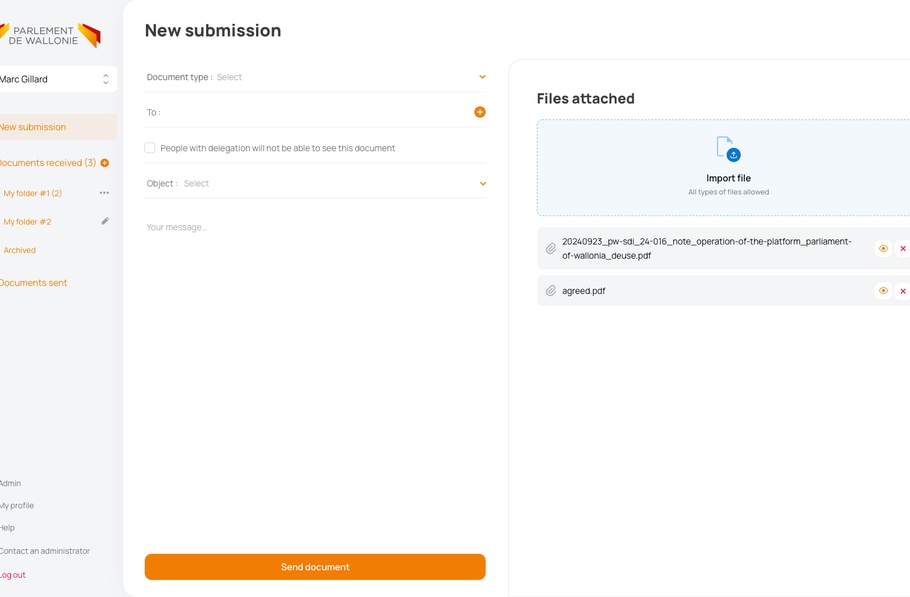Preview agreed.pdf with the eye icon
The height and width of the screenshot is (597, 910).
[883, 291]
